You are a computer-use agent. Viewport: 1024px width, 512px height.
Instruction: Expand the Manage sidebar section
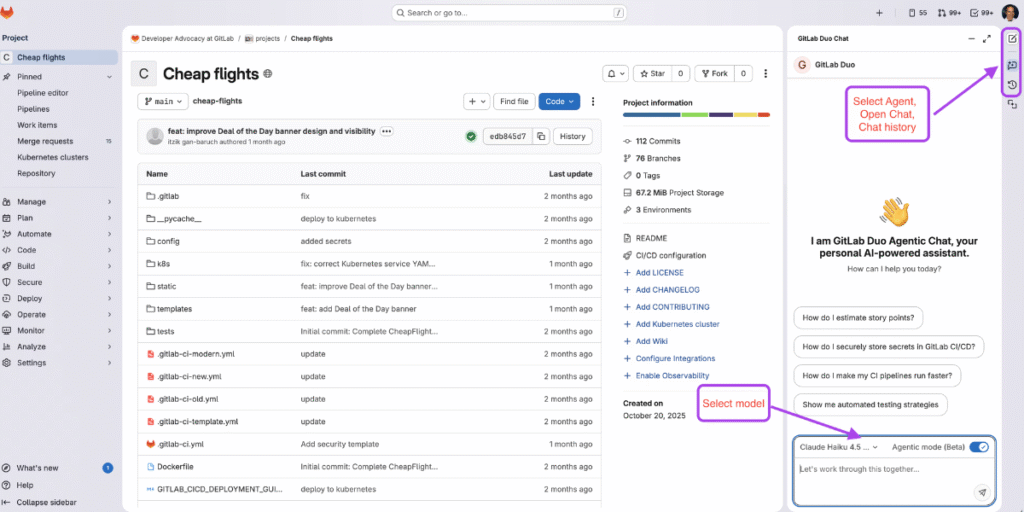(x=59, y=202)
